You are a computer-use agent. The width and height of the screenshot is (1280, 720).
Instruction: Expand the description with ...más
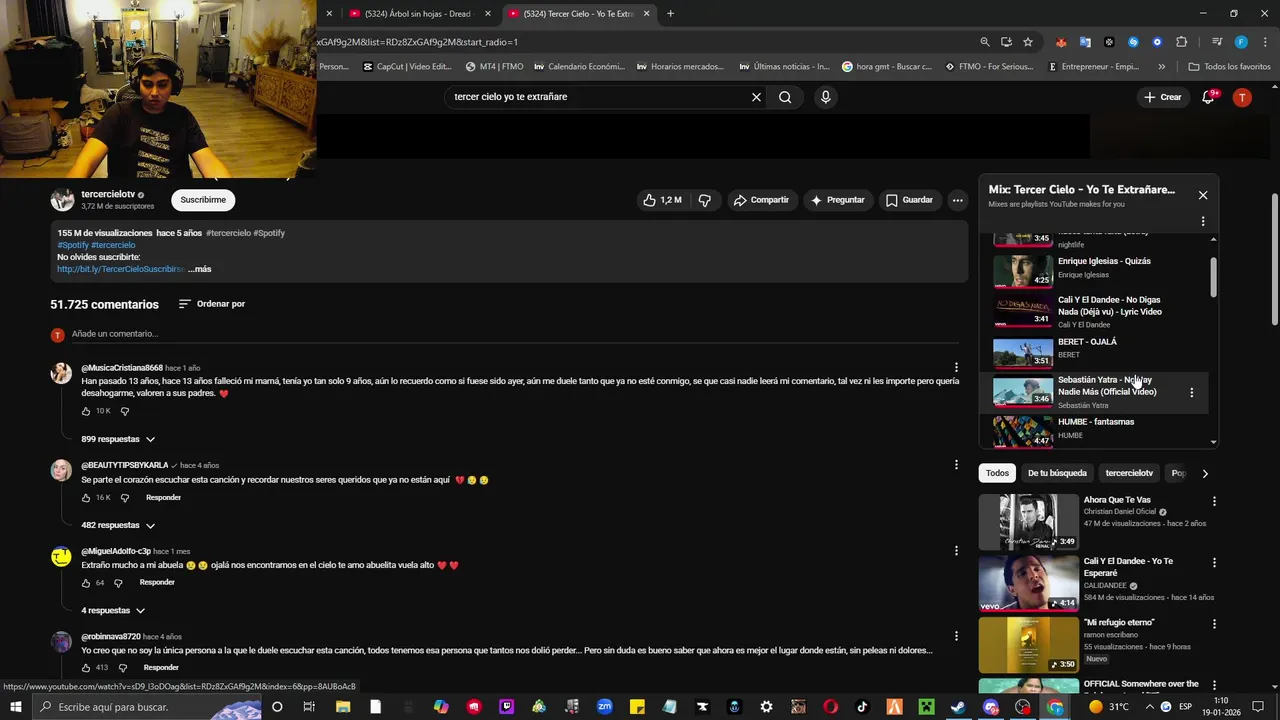(x=200, y=269)
